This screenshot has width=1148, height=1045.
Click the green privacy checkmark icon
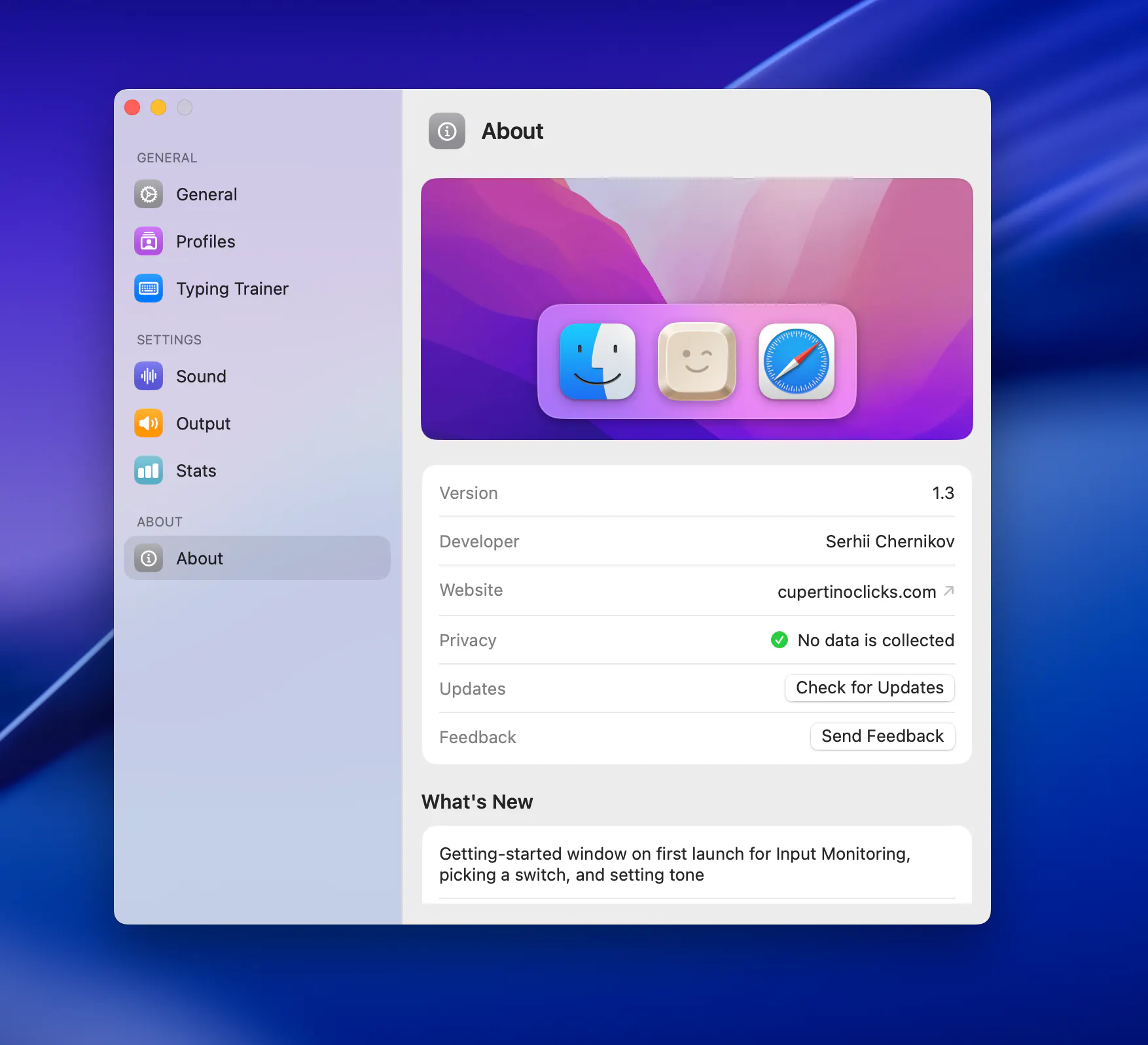(780, 640)
